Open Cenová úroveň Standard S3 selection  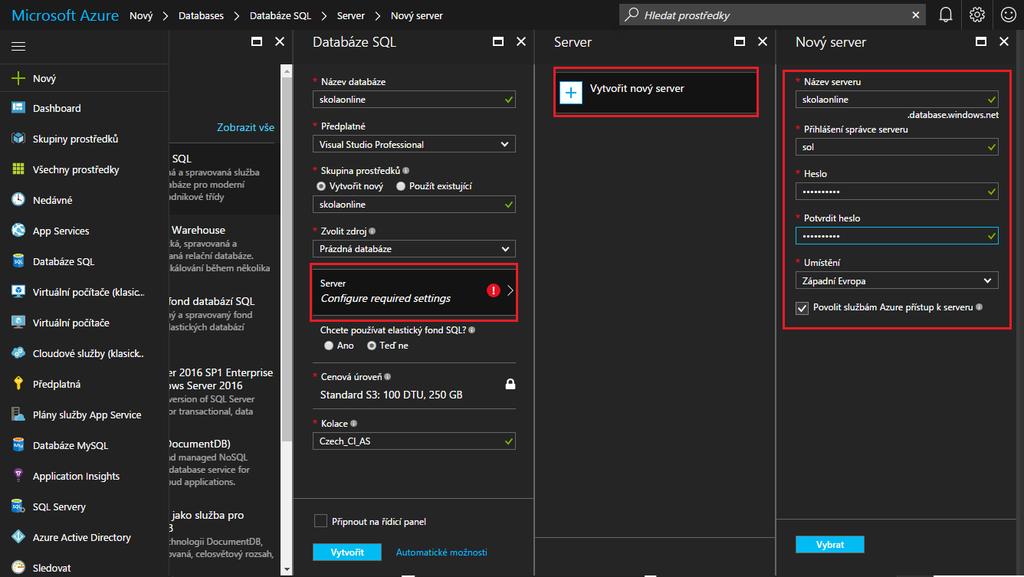[414, 386]
